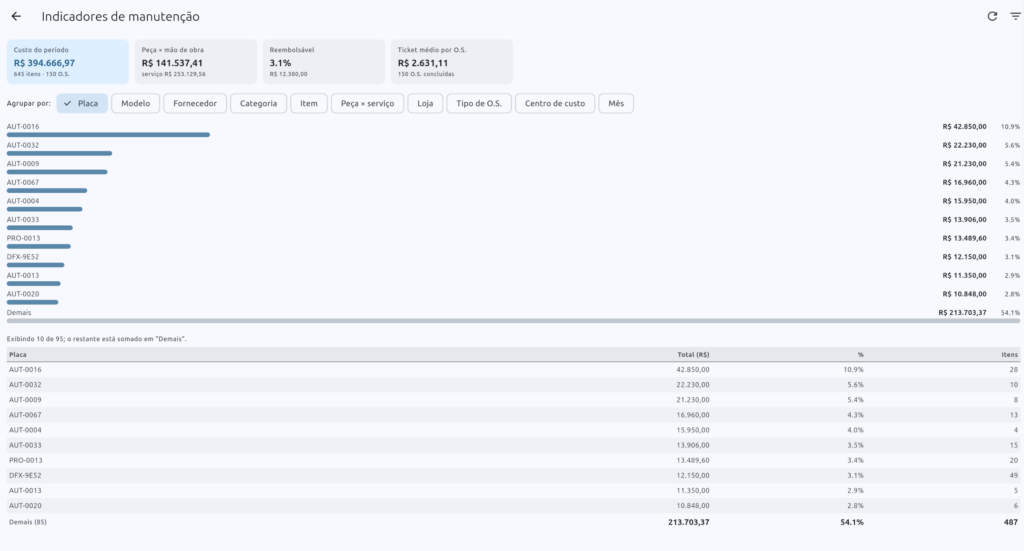The width and height of the screenshot is (1024, 551).
Task: Click the 487 items total cell
Action: 1010,522
